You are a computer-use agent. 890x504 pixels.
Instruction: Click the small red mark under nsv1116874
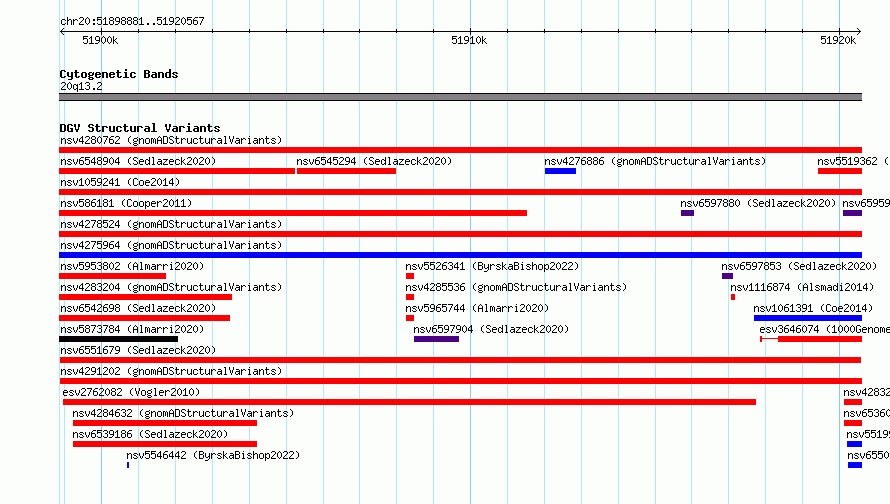[733, 297]
